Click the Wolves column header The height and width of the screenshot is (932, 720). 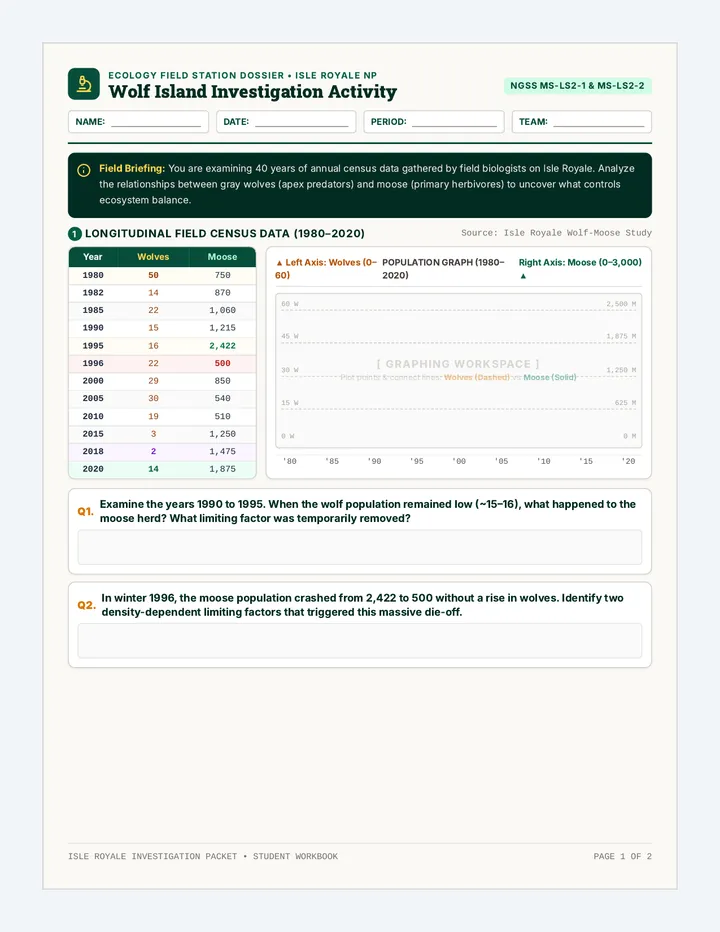tap(153, 257)
